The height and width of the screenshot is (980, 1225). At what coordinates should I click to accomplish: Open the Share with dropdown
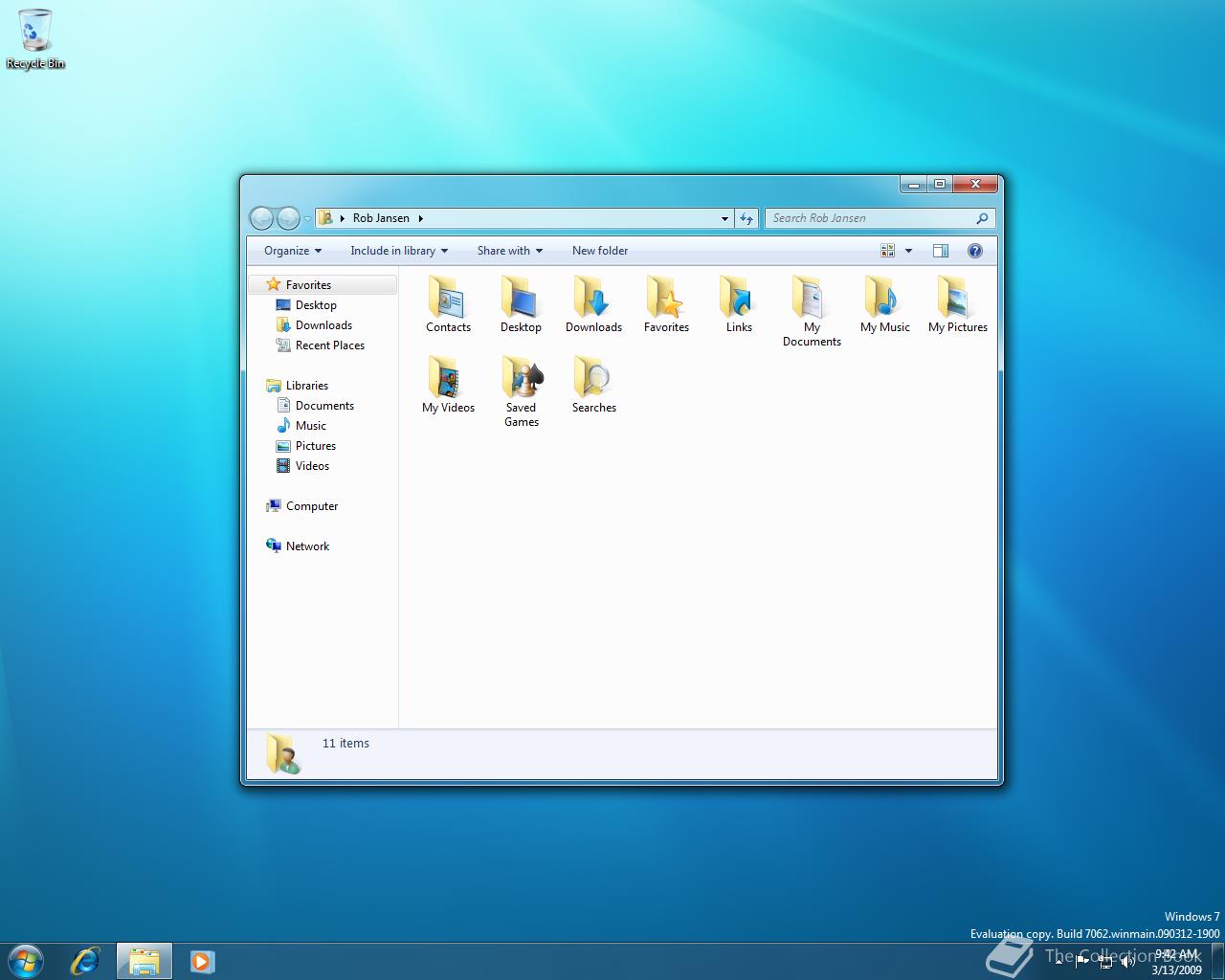click(510, 251)
